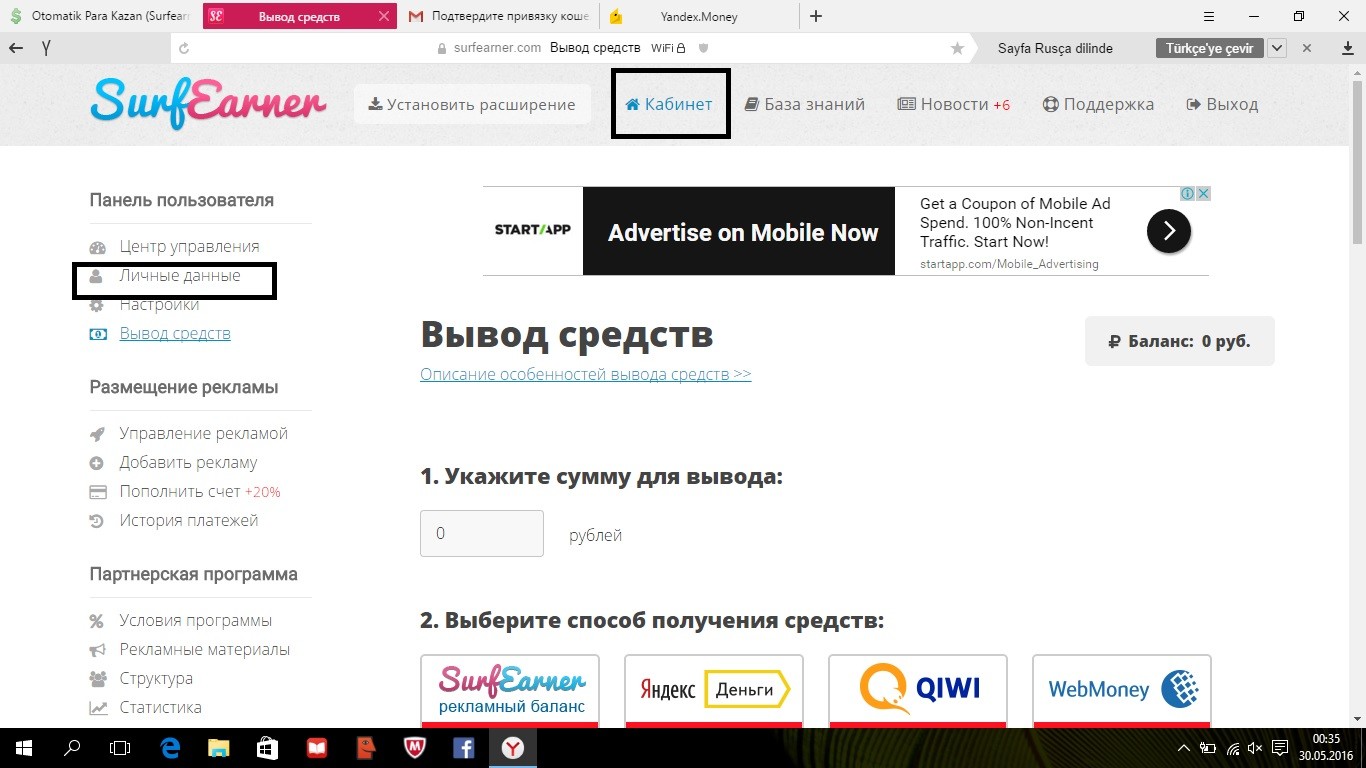Click the reload page icon
The image size is (1366, 768).
tap(183, 47)
